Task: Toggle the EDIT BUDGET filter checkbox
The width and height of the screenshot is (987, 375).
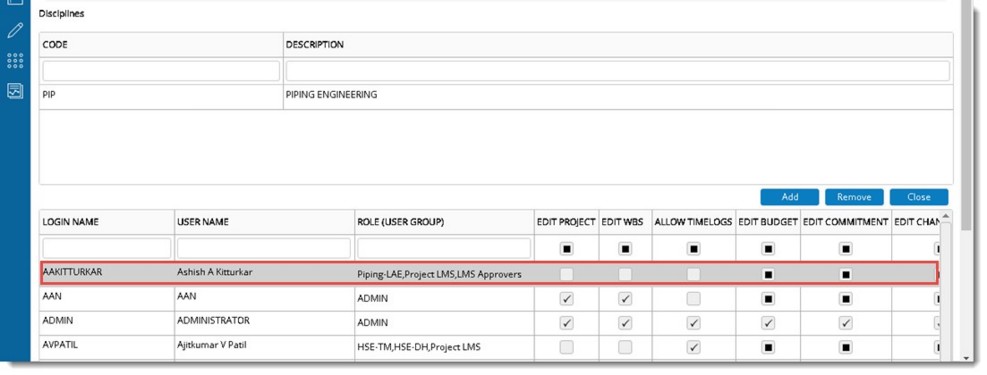Action: click(x=768, y=249)
